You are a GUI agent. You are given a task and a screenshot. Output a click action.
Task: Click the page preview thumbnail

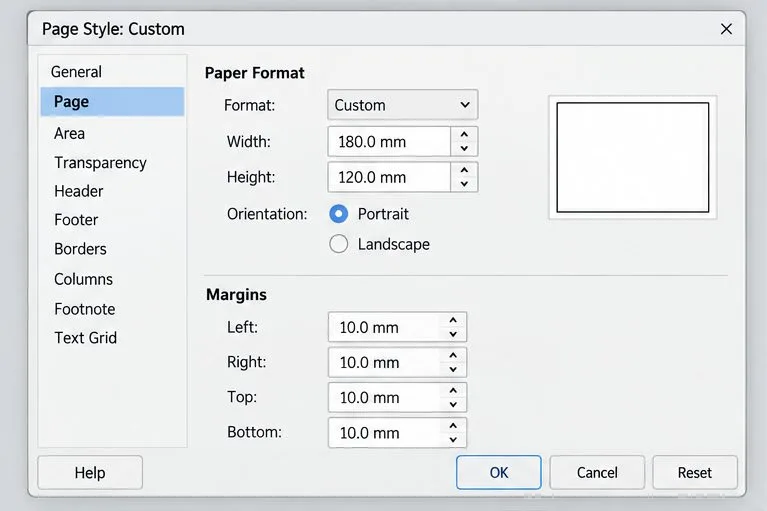(x=632, y=157)
